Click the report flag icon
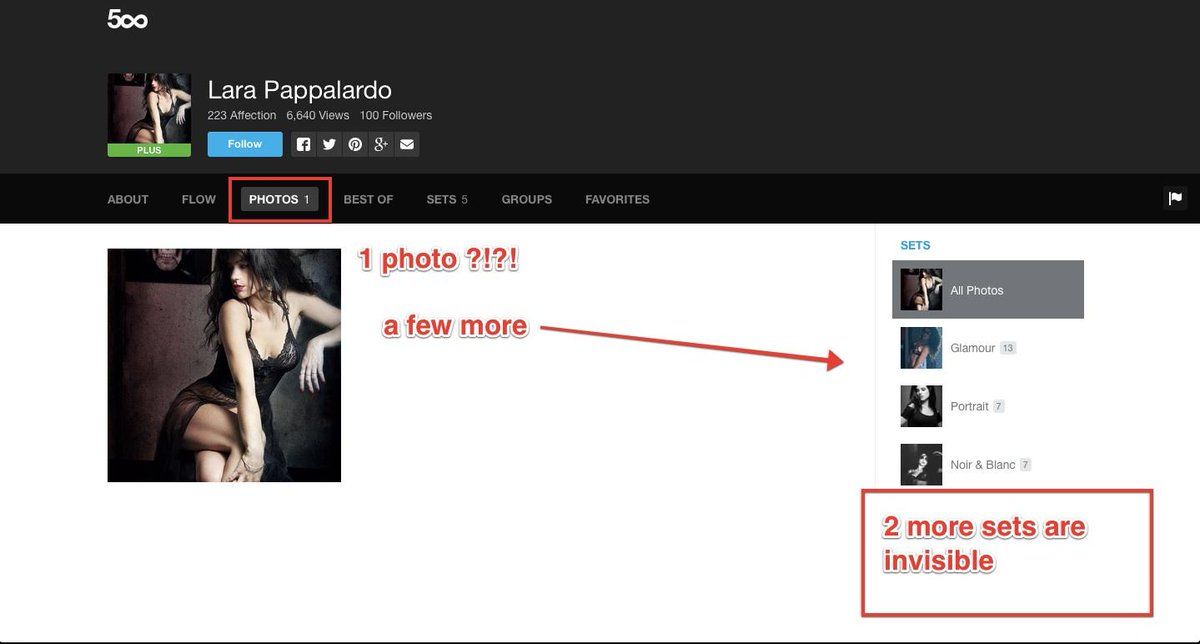The image size is (1200, 644). [1175, 199]
